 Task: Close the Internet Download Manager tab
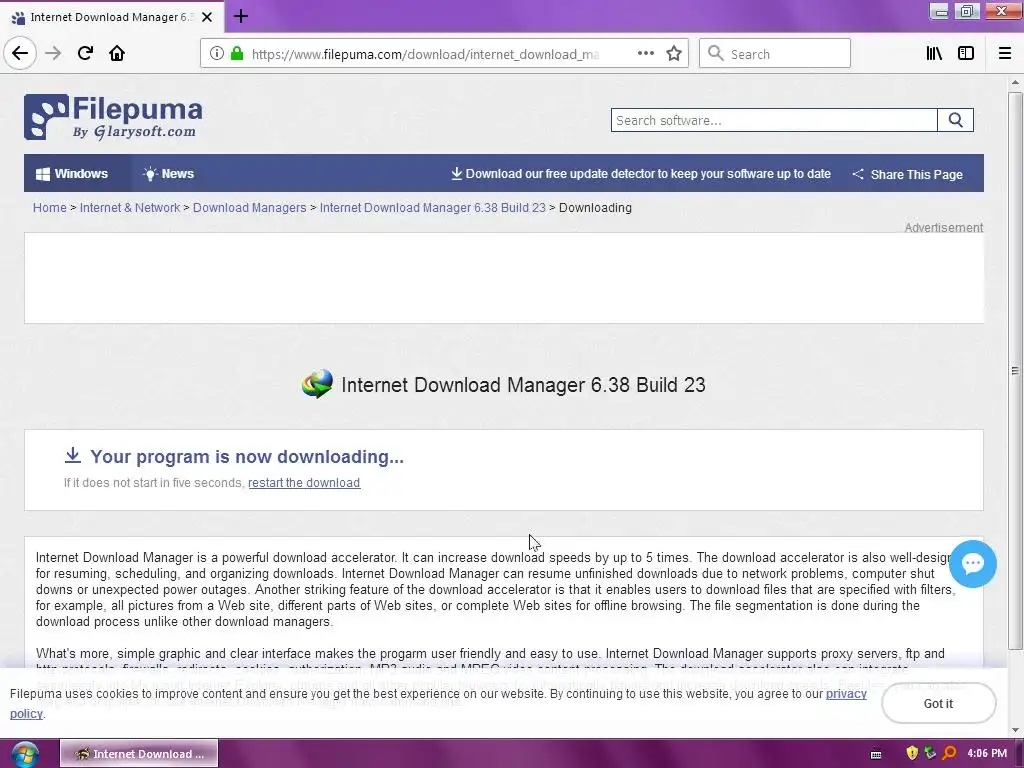[207, 17]
